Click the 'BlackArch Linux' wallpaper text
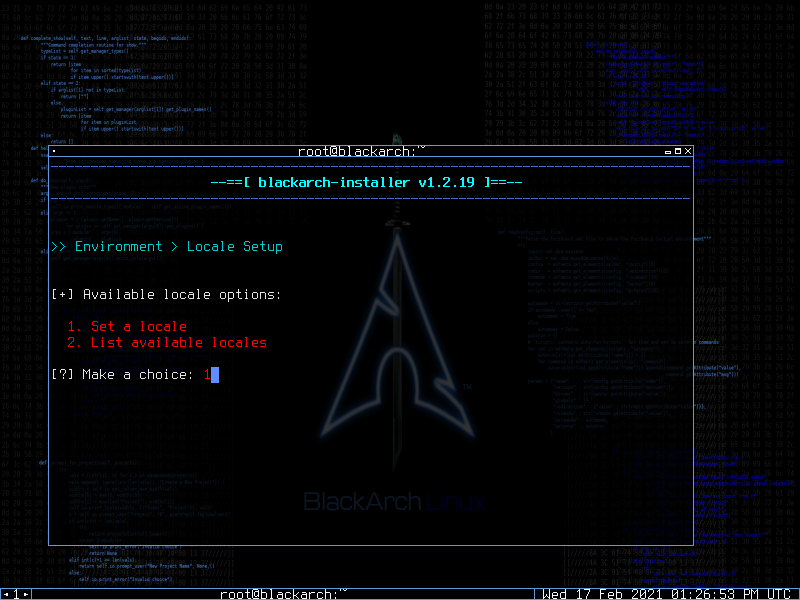 point(394,502)
